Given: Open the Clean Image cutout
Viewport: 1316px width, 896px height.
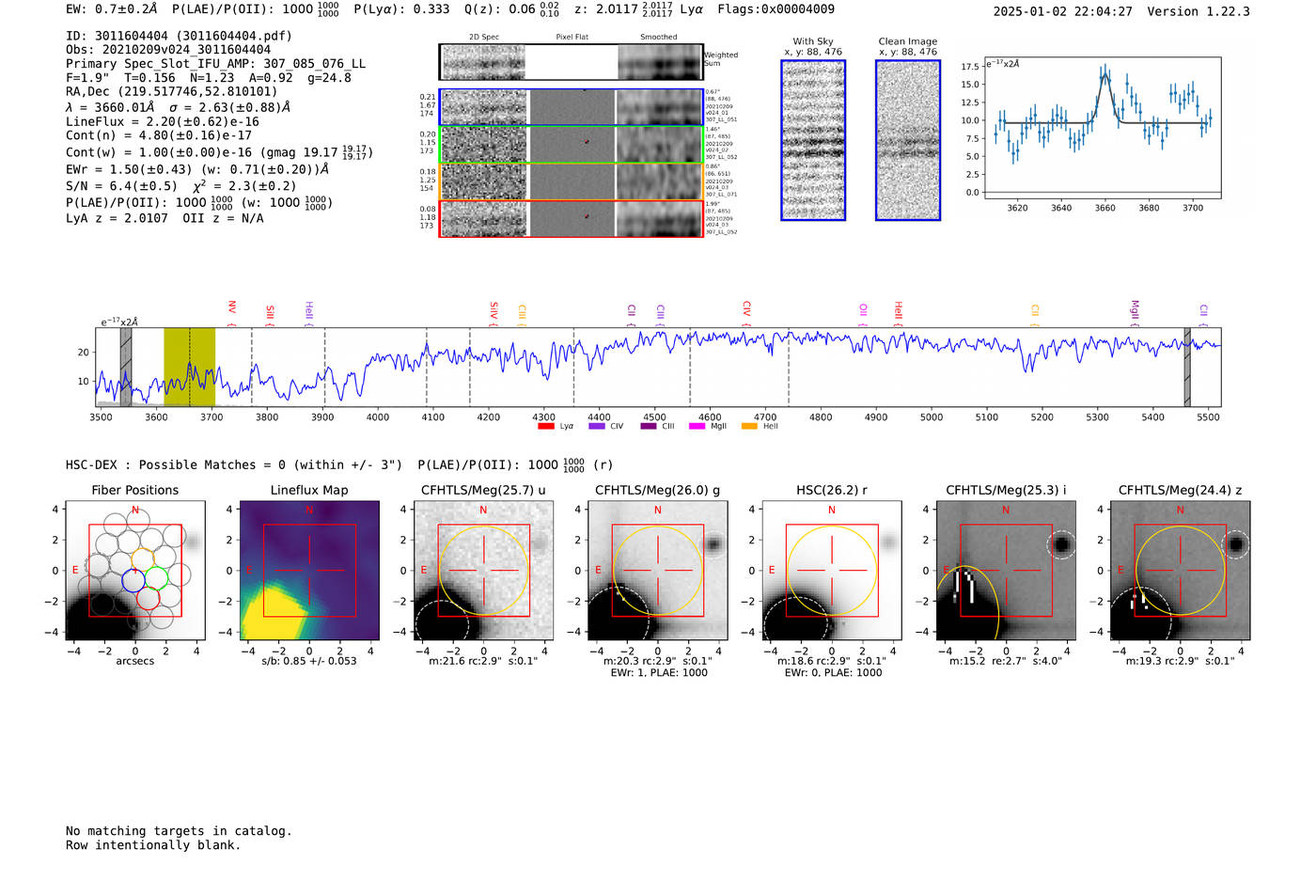Looking at the screenshot, I should click(908, 140).
